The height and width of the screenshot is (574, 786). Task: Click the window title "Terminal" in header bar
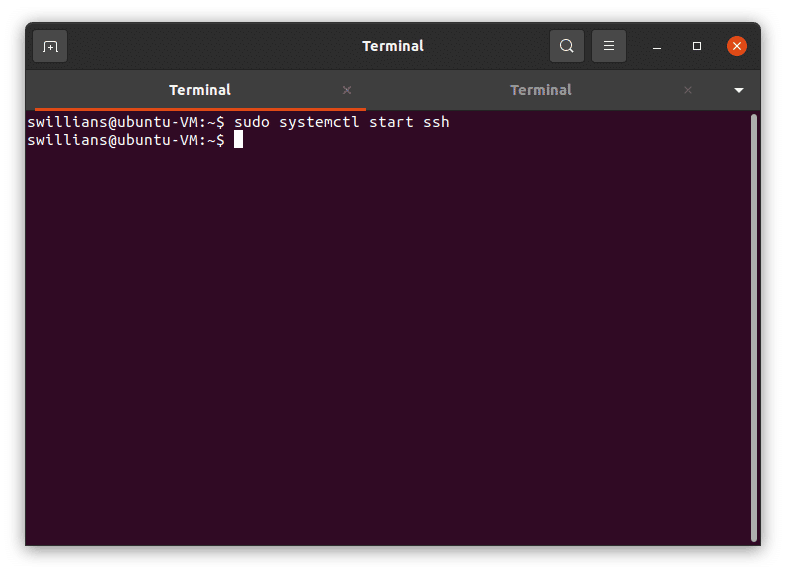click(392, 46)
